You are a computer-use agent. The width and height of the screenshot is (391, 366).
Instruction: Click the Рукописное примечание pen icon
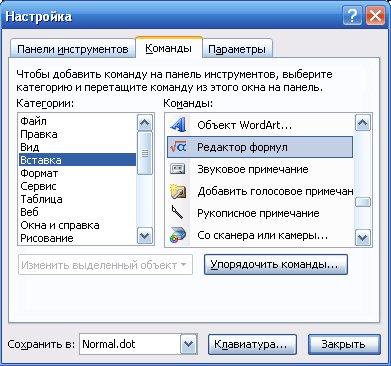(x=178, y=213)
